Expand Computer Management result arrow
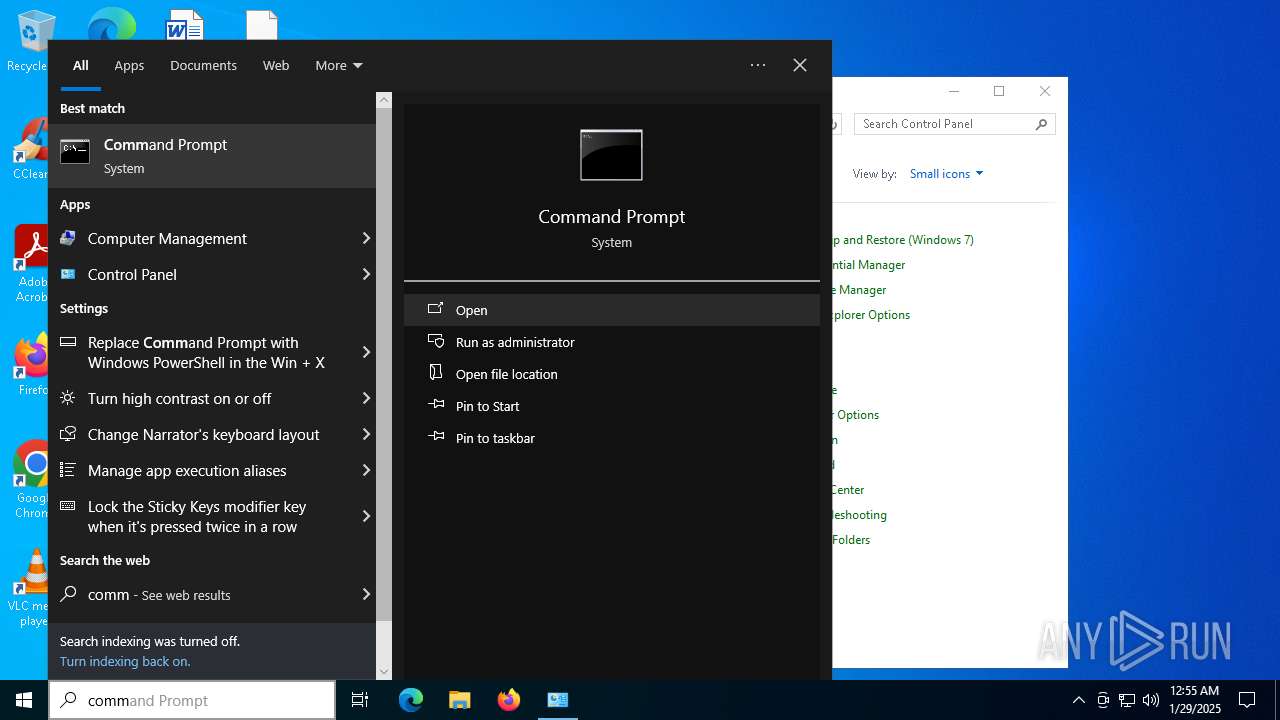The image size is (1280, 720). 366,238
